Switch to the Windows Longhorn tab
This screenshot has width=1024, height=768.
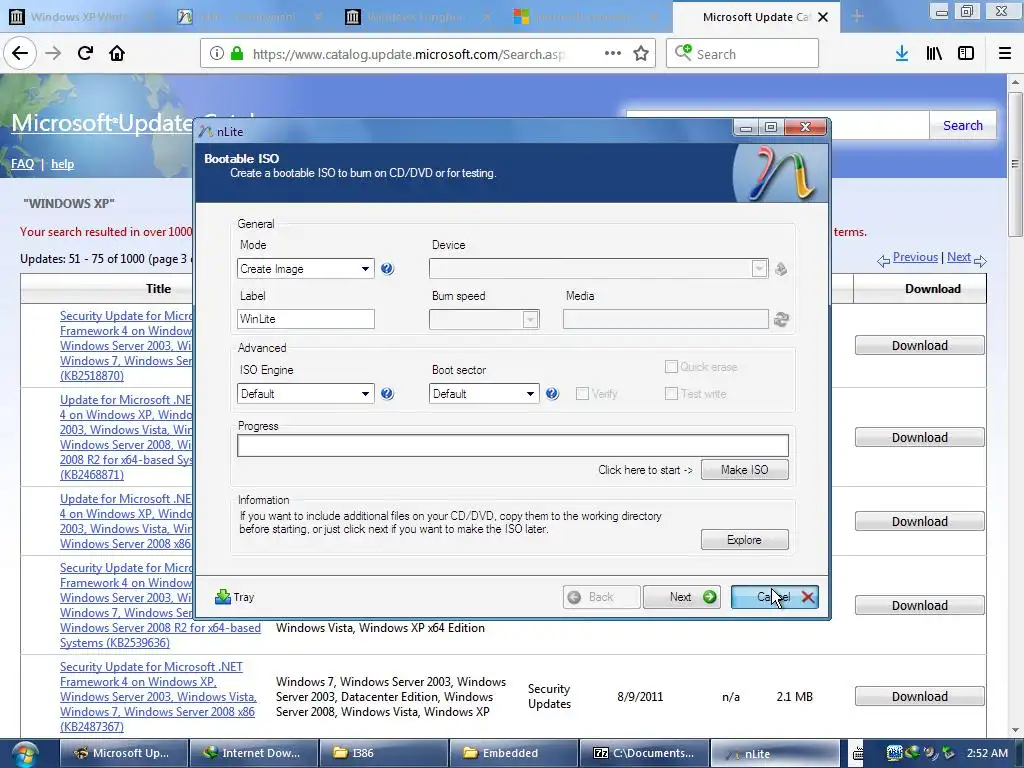417,16
